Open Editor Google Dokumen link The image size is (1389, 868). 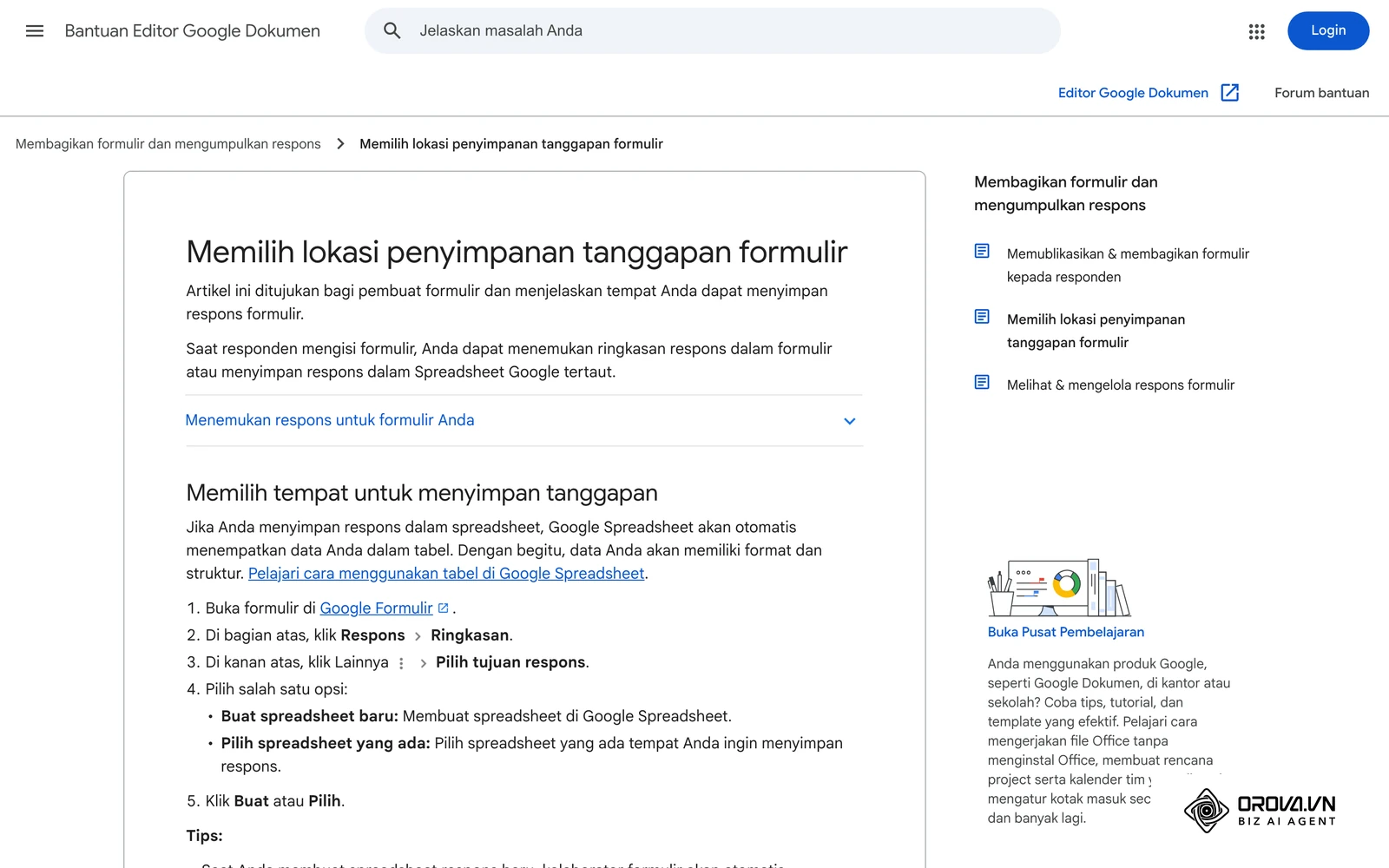(x=1133, y=93)
